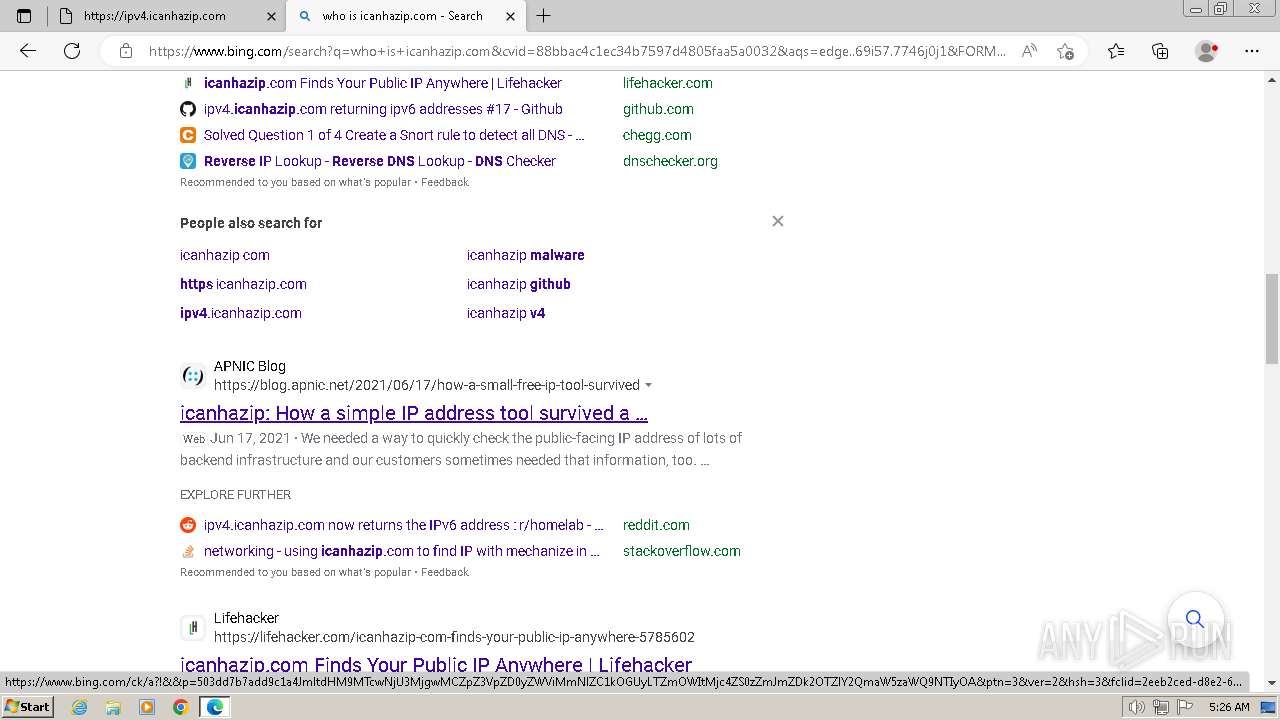This screenshot has width=1280, height=720.
Task: Close the 'who is icanhazip.com' tab
Action: [511, 16]
